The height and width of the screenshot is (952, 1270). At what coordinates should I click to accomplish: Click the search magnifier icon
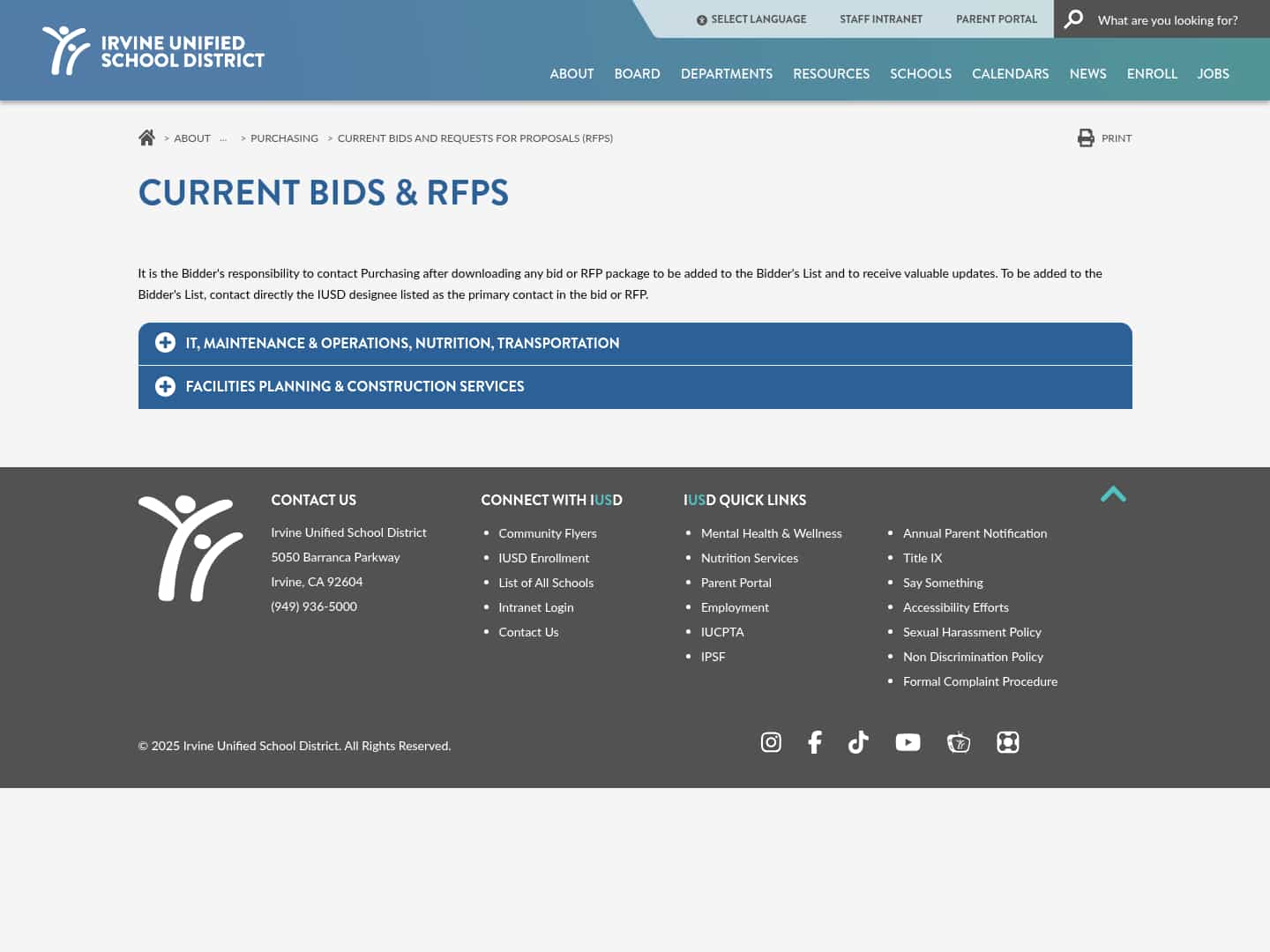[1072, 19]
